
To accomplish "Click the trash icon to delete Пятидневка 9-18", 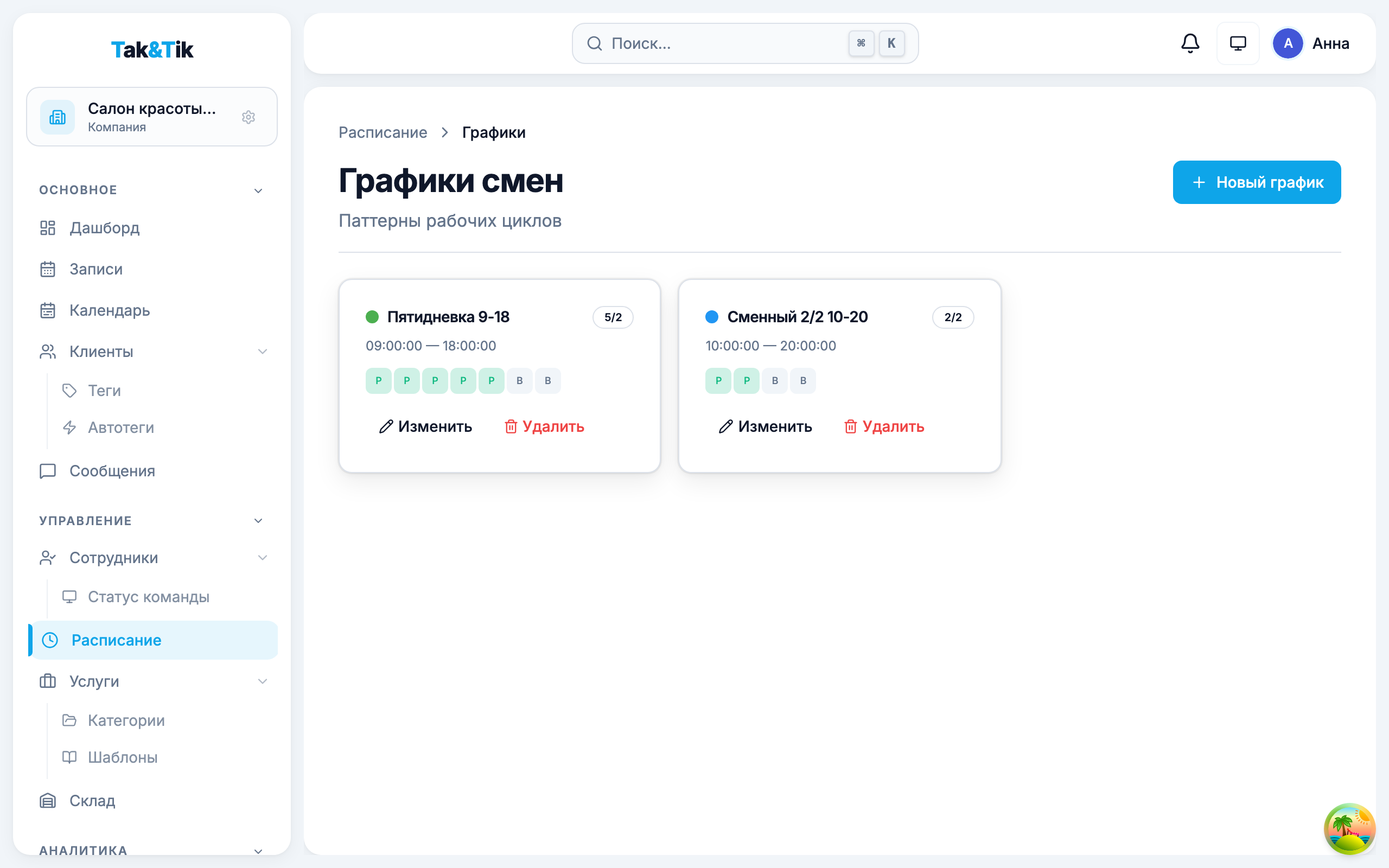I will 512,426.
